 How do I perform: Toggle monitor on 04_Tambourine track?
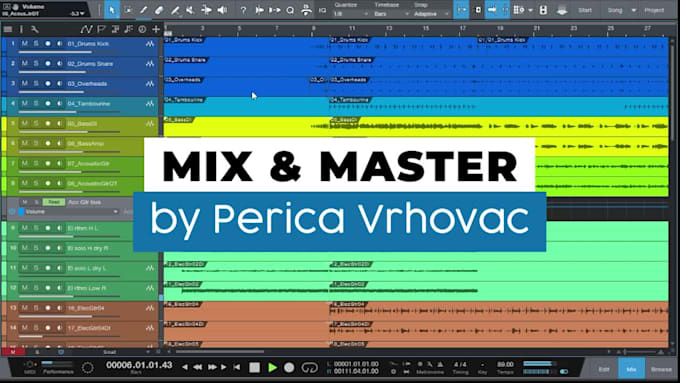(59, 103)
